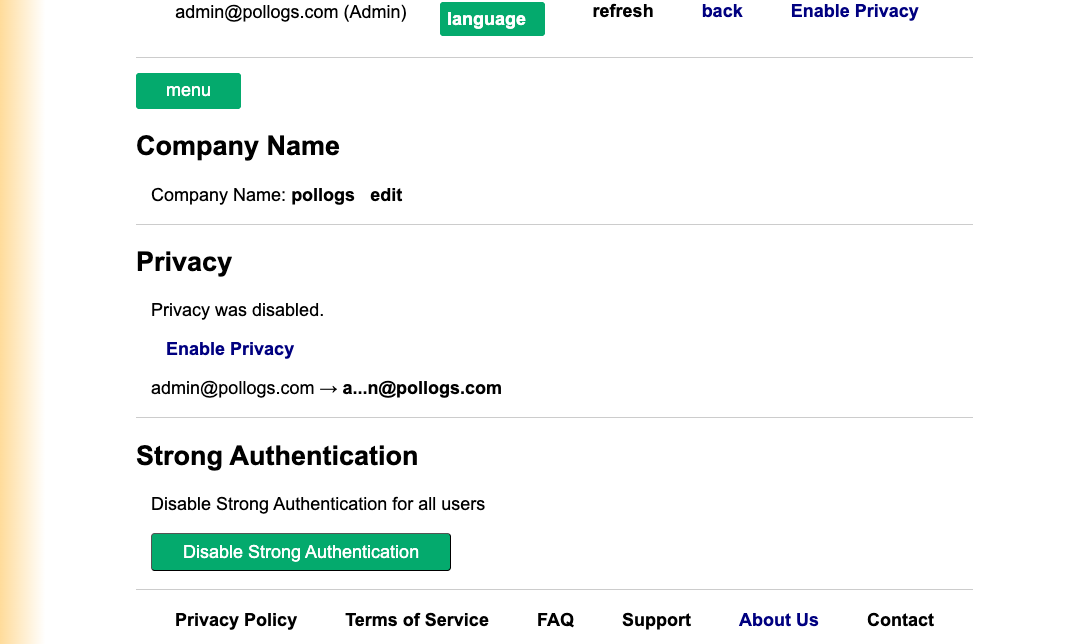
Task: Select the bold pollogs company name text
Action: tap(322, 195)
